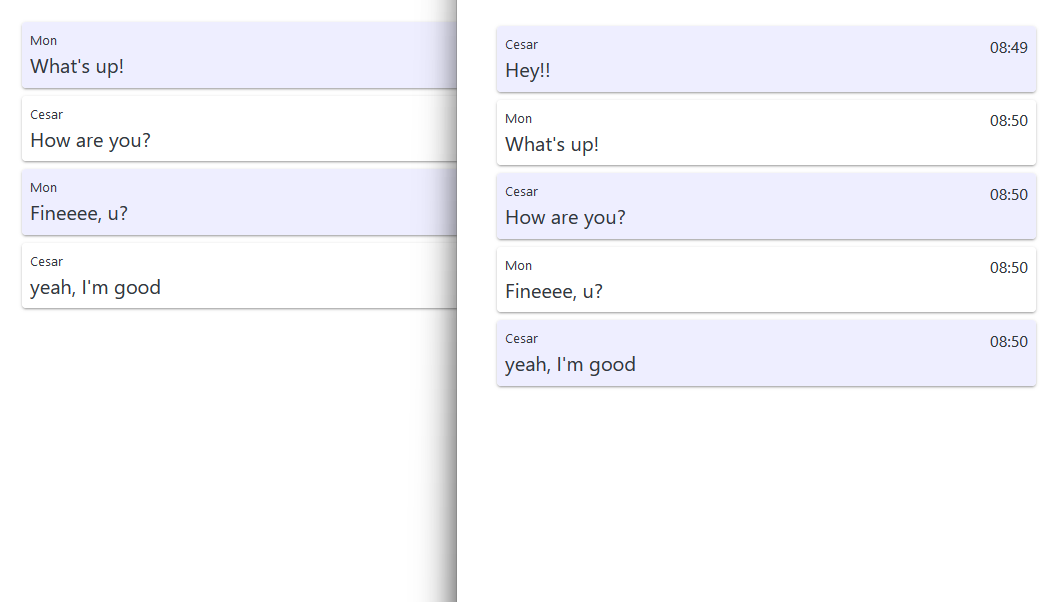The image size is (1063, 602).
Task: Click the sender name Cesar on the Hey!! message
Action: point(521,44)
